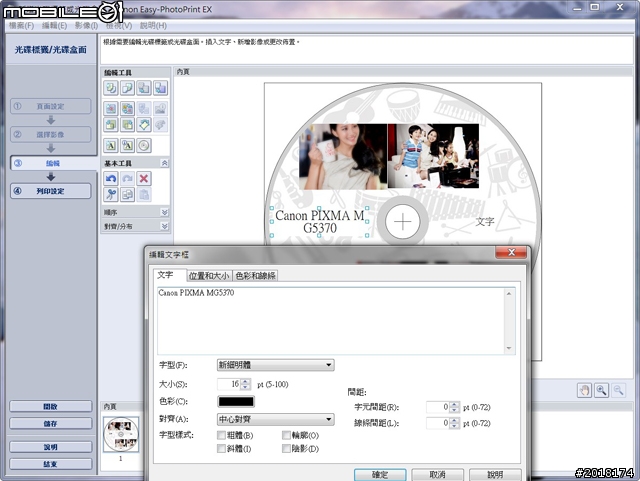
Task: Enable the 粗體(B) bold checkbox
Action: pos(221,435)
